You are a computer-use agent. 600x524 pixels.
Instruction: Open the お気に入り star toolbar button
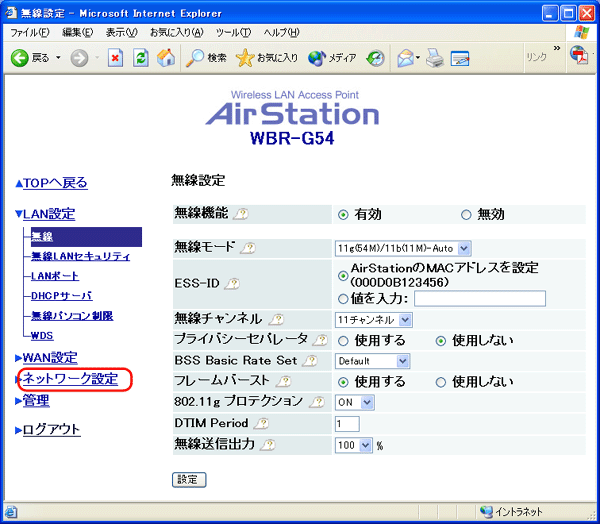267,58
